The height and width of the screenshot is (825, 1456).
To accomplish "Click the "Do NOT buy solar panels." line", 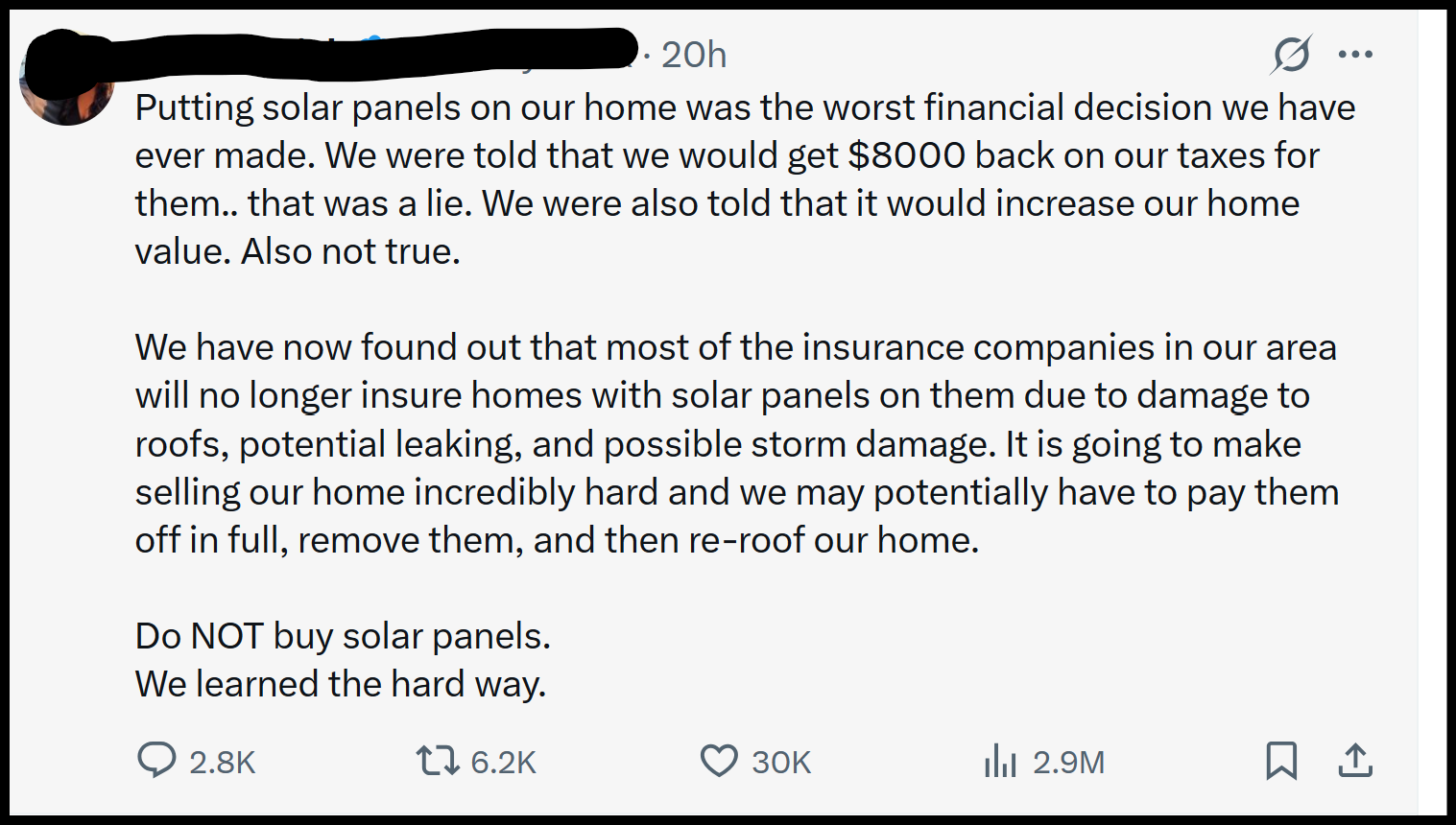I will pyautogui.click(x=343, y=636).
